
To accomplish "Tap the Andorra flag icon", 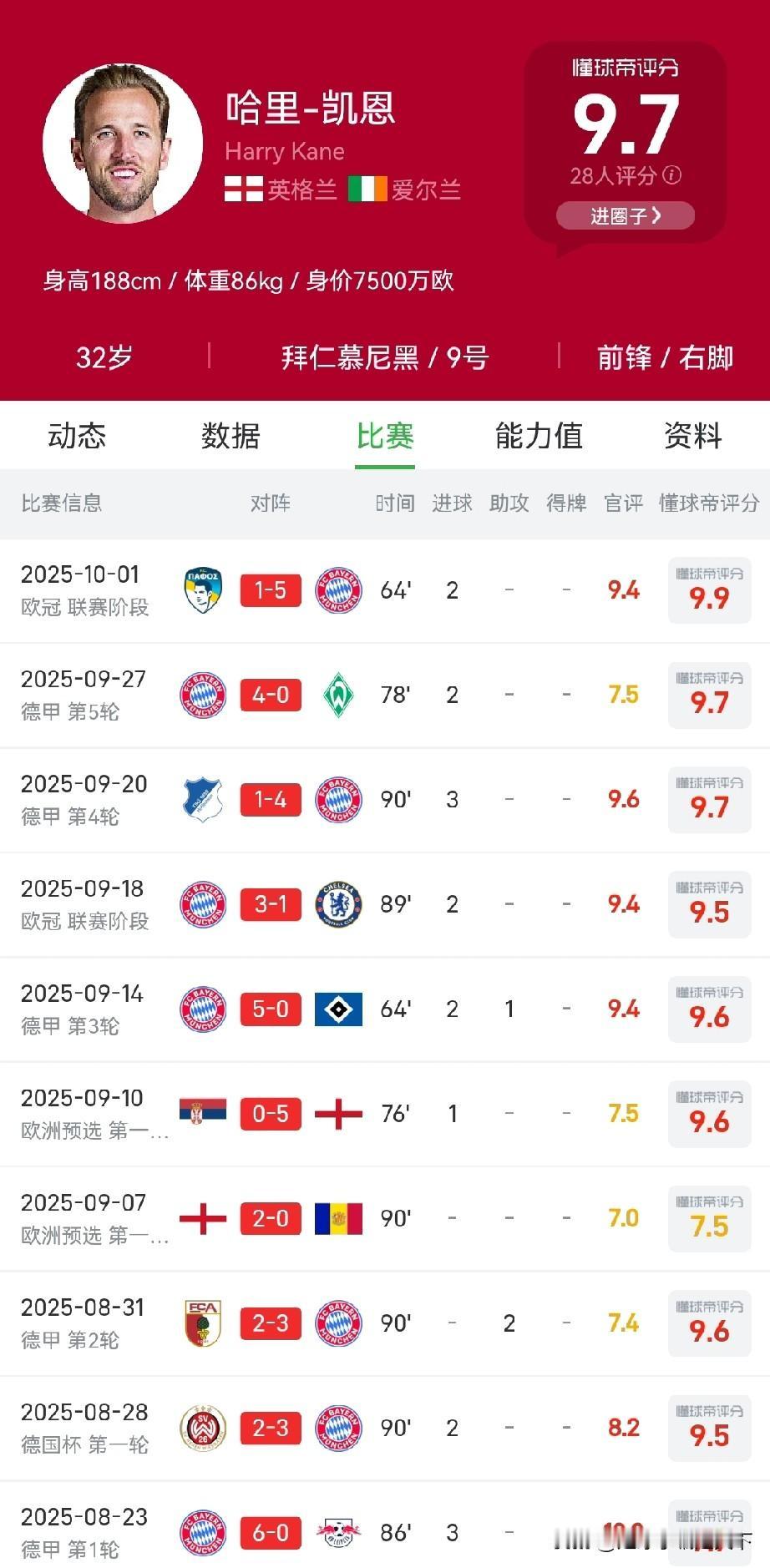I will tap(338, 1219).
